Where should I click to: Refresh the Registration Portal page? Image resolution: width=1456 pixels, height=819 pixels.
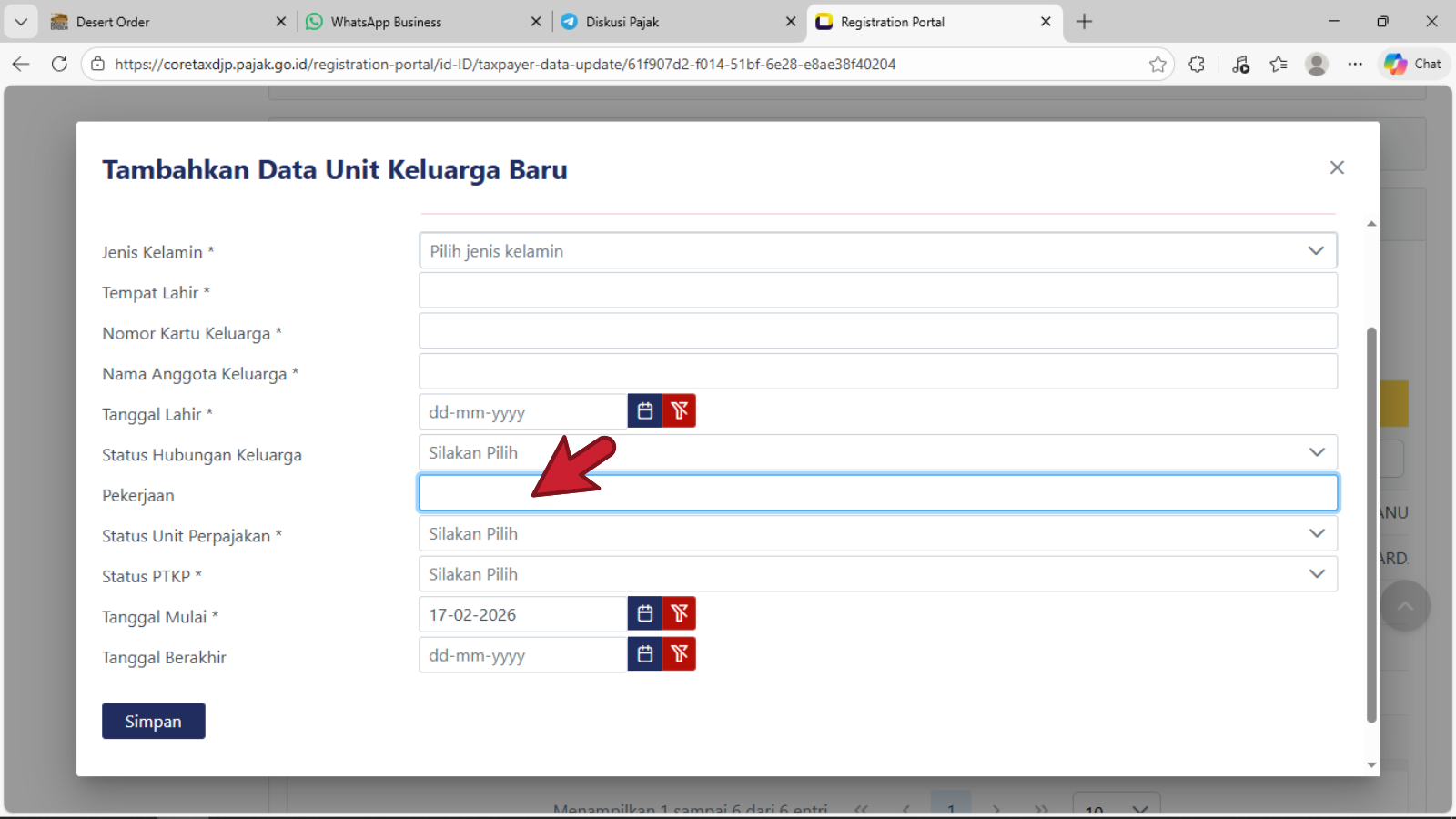click(x=59, y=65)
